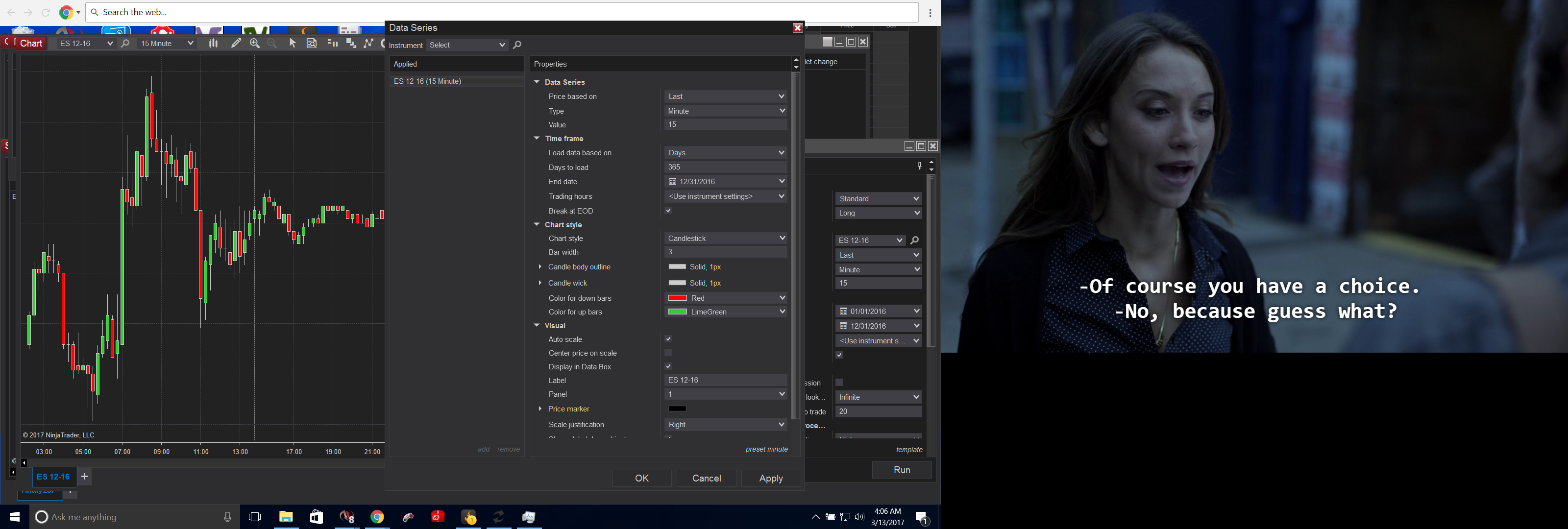This screenshot has height=529, width=1568.
Task: Open the volume control in system tray
Action: 859,517
